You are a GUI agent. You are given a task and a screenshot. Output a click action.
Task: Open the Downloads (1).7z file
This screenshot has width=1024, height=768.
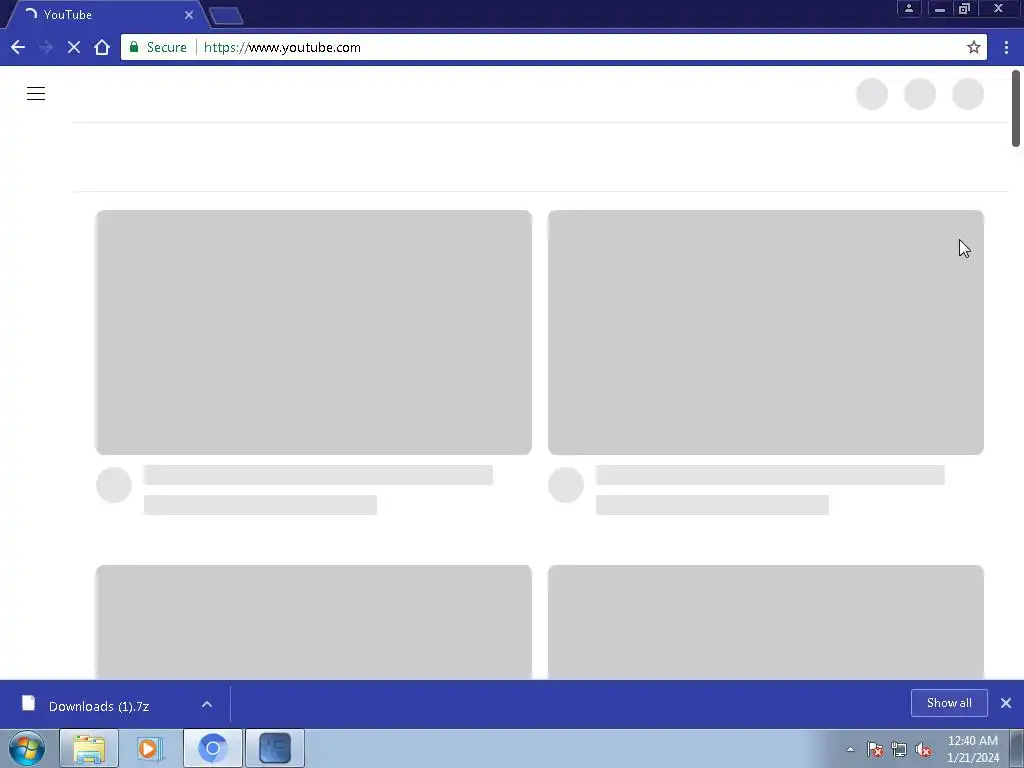pos(99,706)
